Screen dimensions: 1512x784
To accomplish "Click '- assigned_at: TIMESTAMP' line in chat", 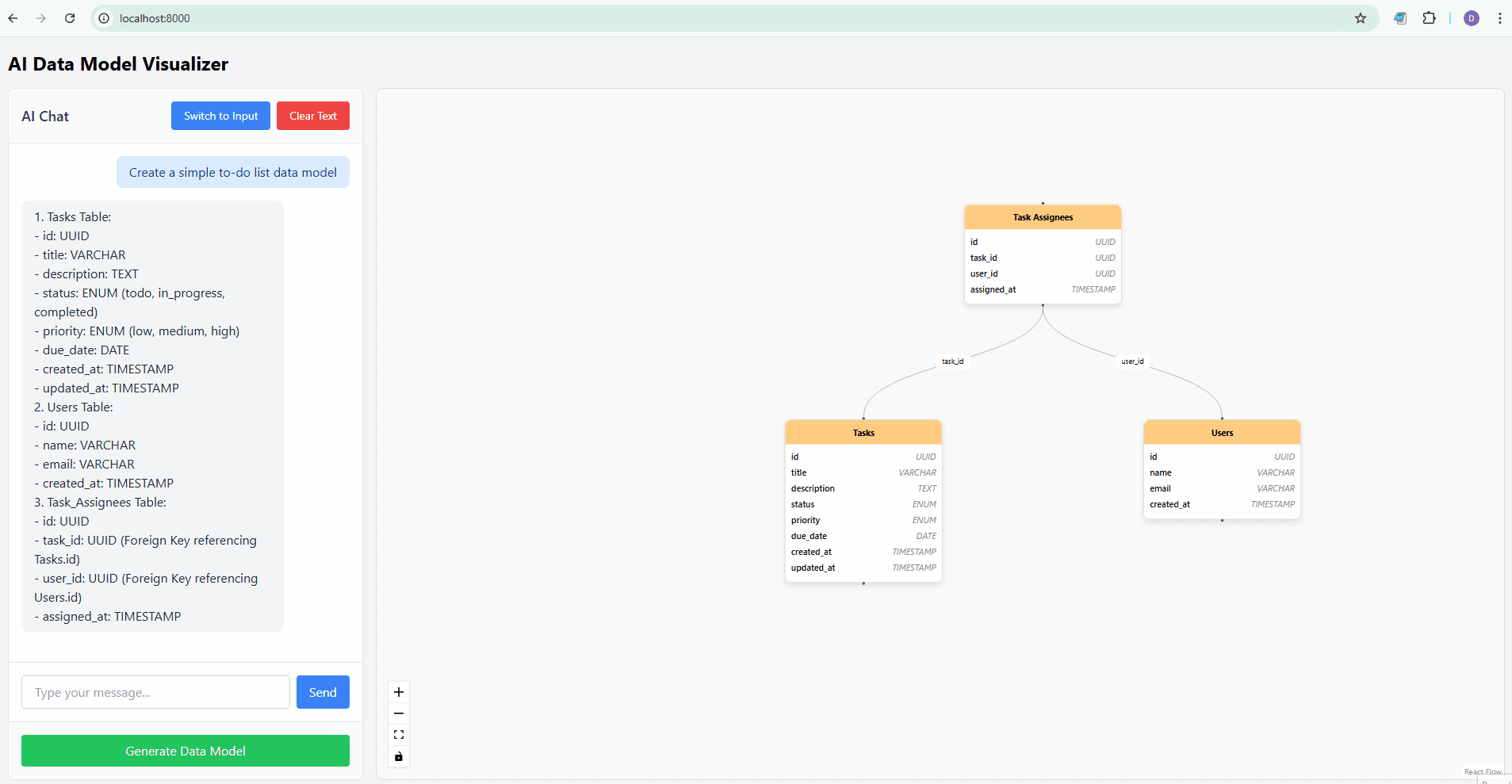I will click(x=108, y=616).
